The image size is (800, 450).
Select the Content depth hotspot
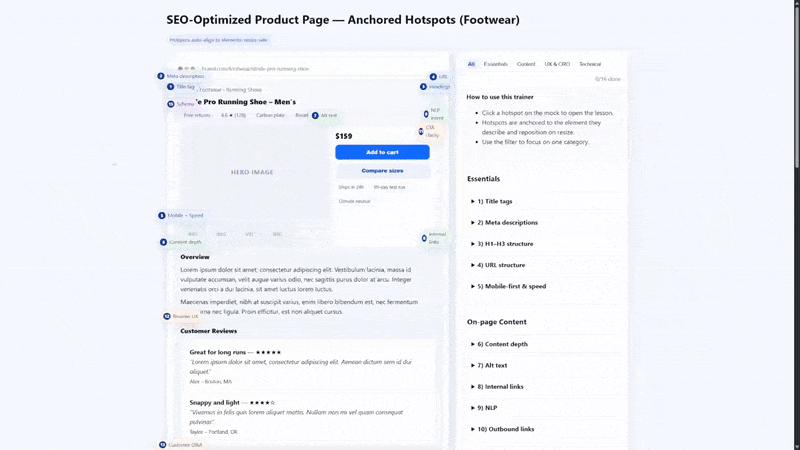[x=164, y=242]
